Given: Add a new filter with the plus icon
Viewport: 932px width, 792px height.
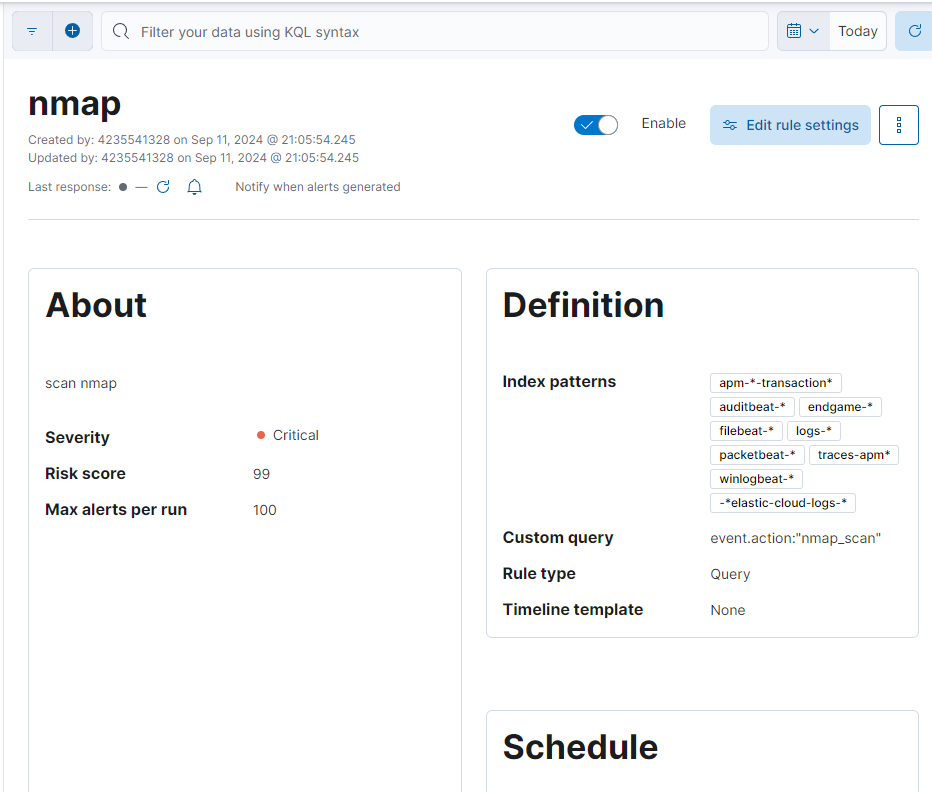Looking at the screenshot, I should 72,30.
